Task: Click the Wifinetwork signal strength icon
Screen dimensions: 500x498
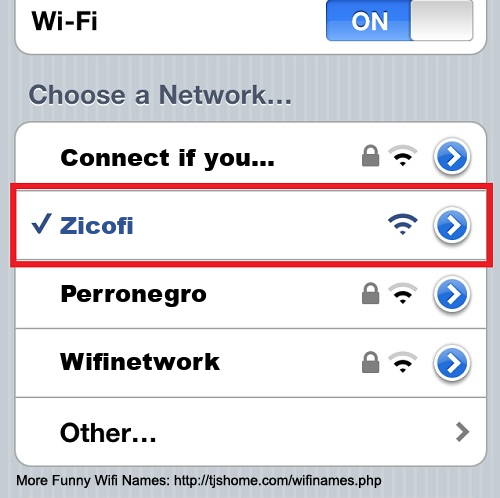Action: pos(403,362)
